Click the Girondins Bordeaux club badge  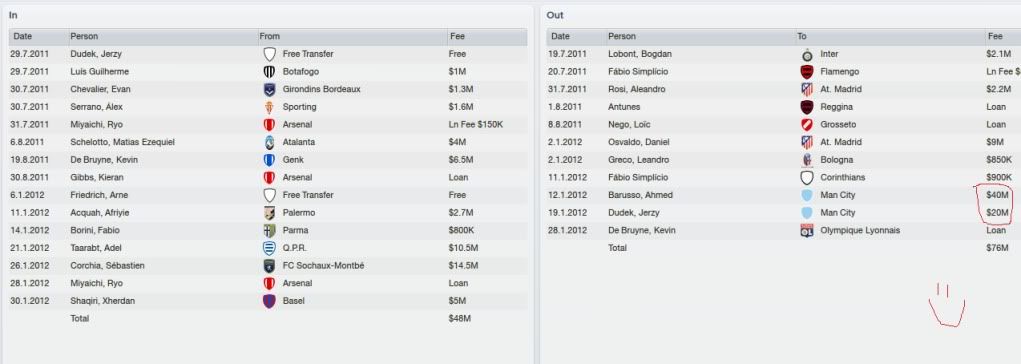(269, 89)
